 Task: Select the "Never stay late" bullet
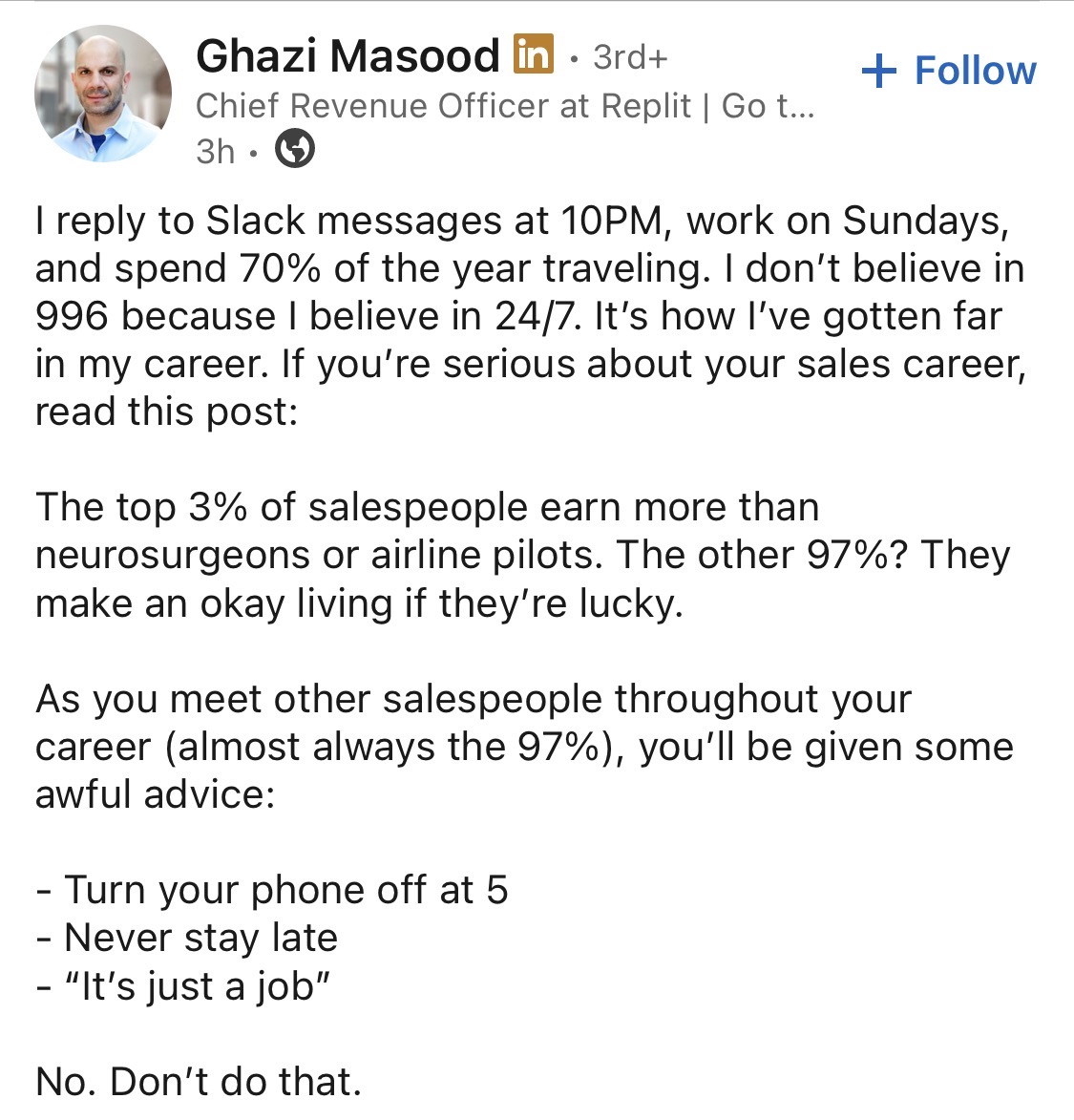click(187, 939)
